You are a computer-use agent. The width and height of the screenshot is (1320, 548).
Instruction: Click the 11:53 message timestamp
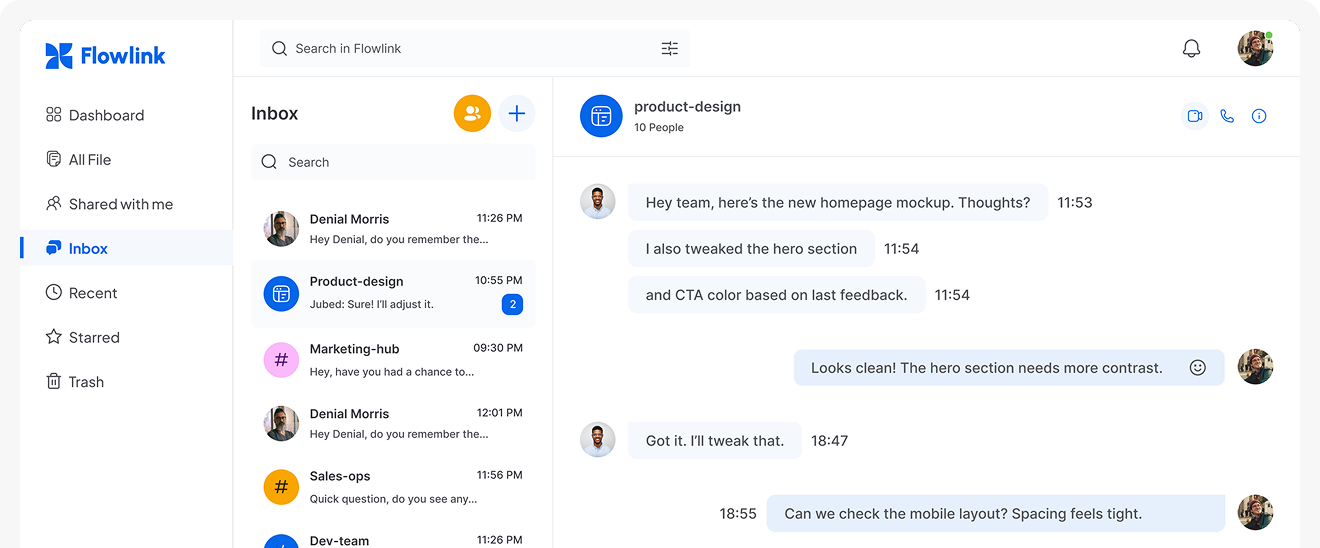[1075, 202]
